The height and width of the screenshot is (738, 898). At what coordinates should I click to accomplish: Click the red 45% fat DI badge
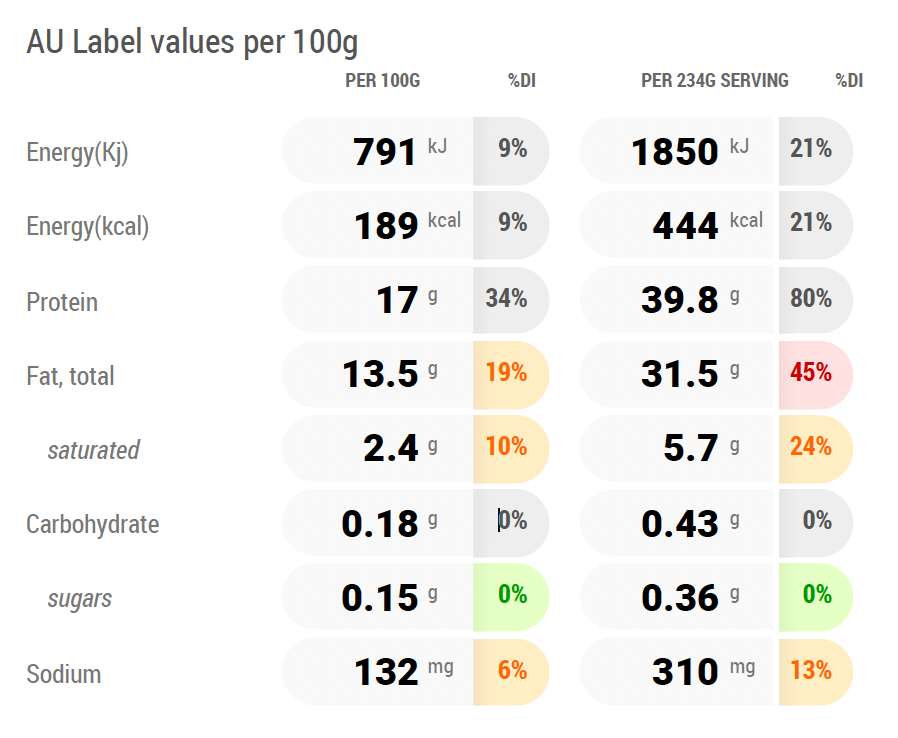816,374
